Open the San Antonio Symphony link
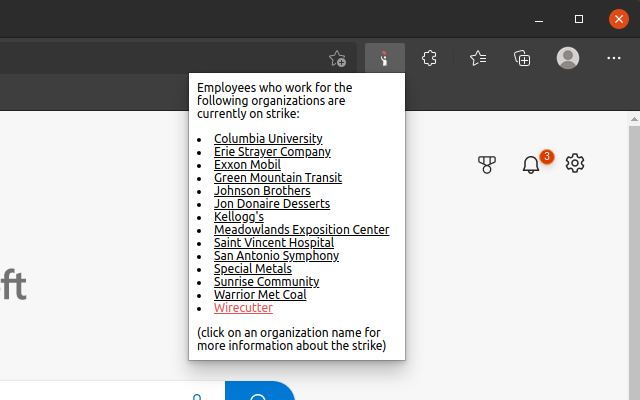Viewport: 640px width, 400px height. (x=276, y=256)
